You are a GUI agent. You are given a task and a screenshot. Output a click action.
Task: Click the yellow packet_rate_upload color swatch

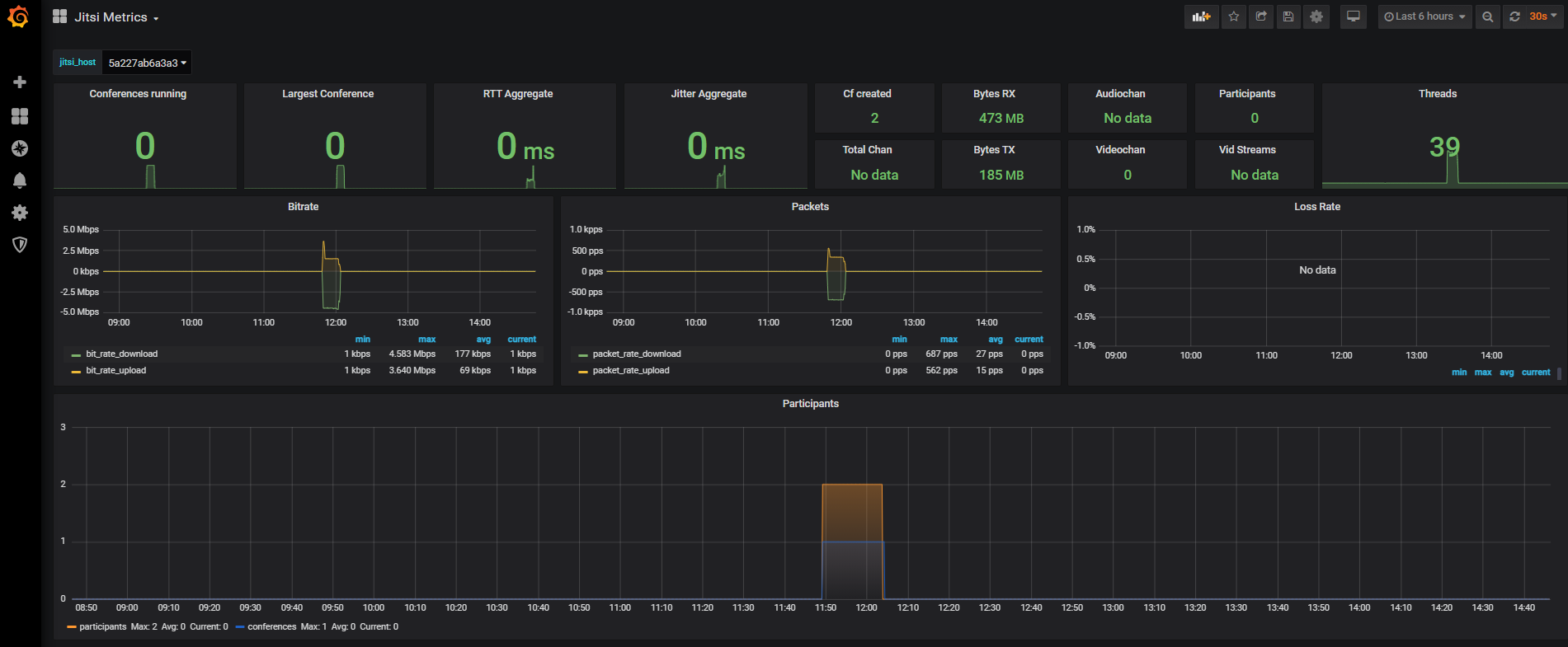point(583,372)
